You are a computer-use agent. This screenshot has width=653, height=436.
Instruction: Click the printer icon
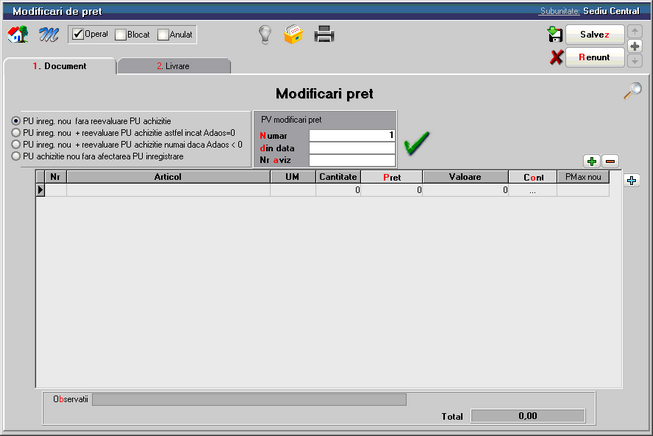click(x=324, y=34)
